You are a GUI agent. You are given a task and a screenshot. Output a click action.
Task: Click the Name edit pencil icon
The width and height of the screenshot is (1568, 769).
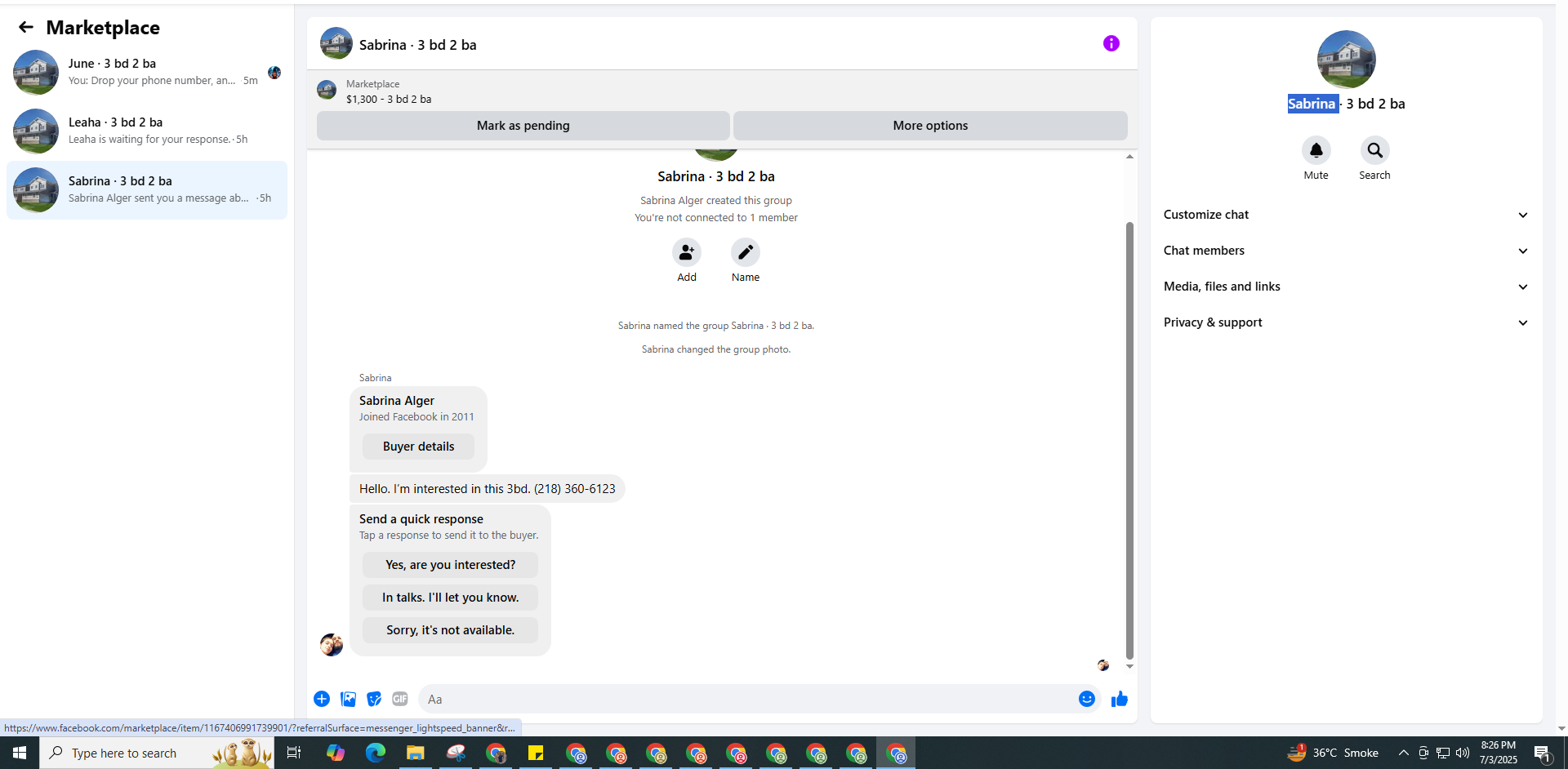(x=746, y=252)
